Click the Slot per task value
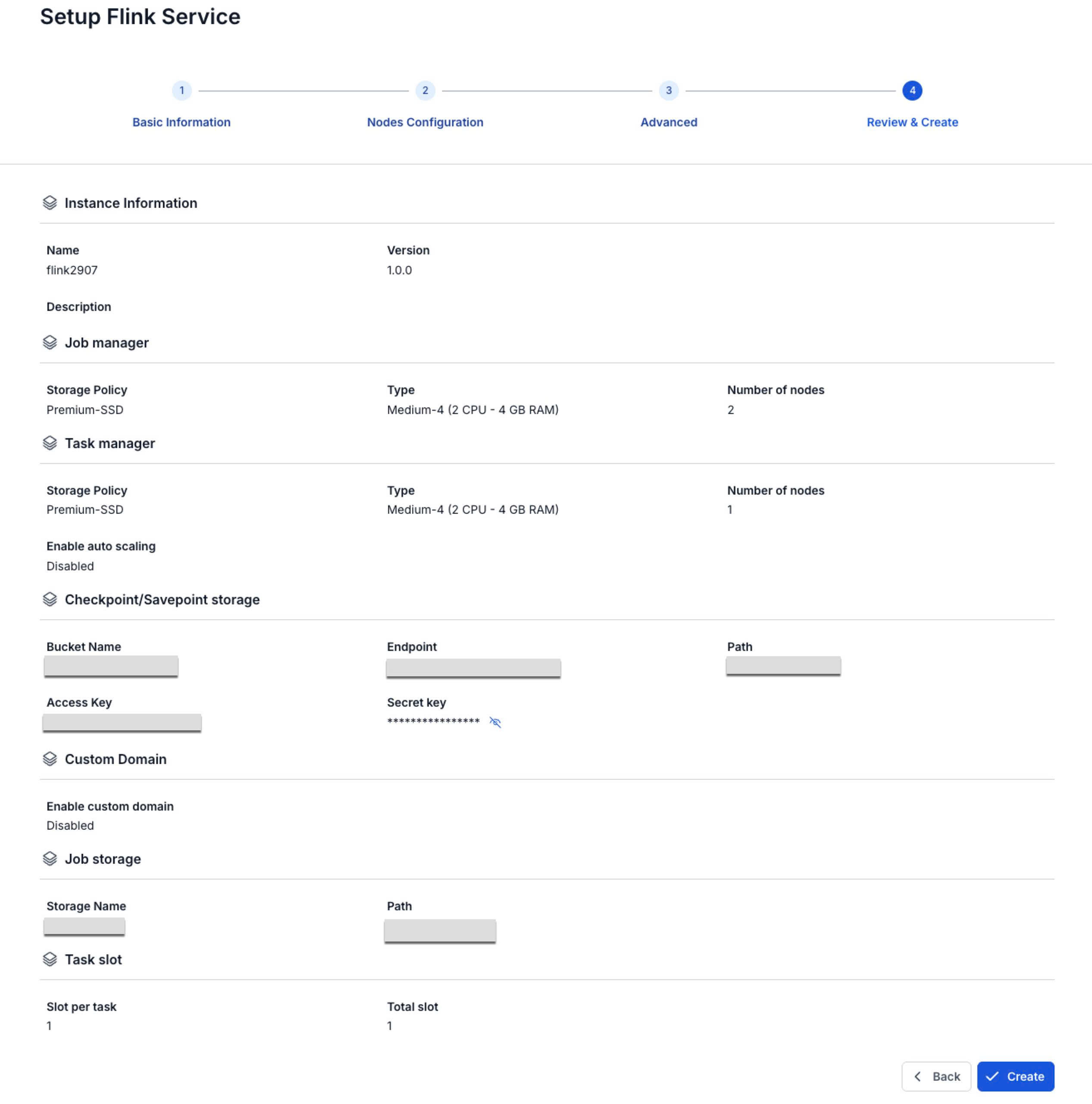The image size is (1092, 1104). (x=49, y=1026)
